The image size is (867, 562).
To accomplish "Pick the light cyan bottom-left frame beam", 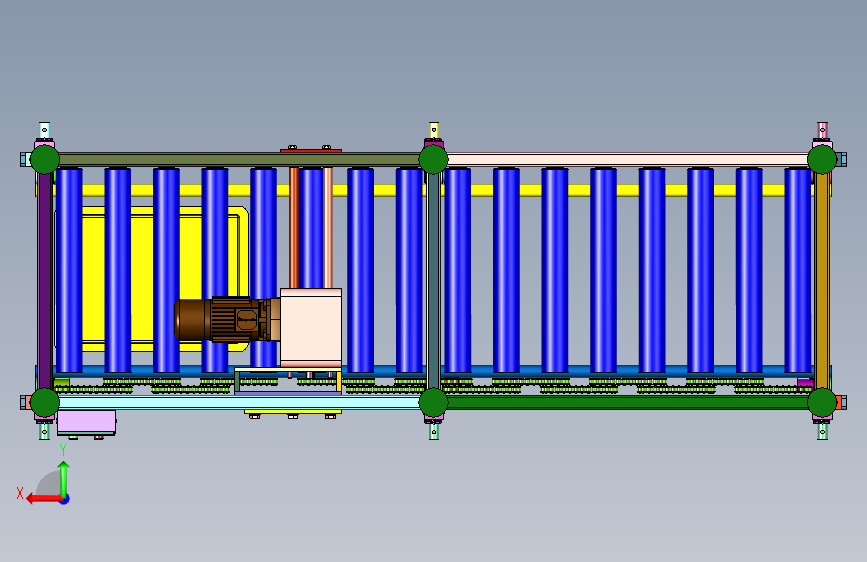I will click(239, 403).
